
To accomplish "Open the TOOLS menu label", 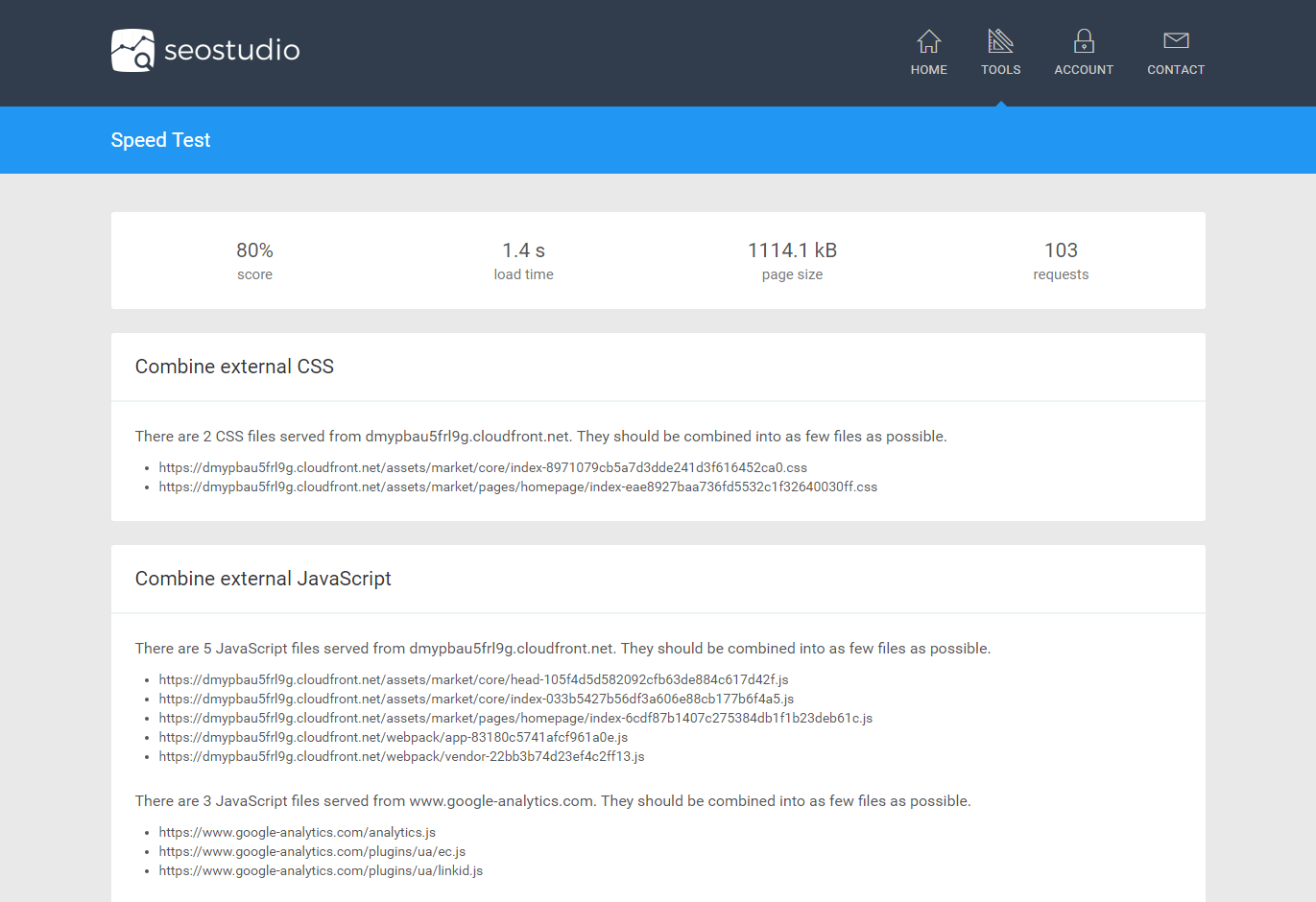I will click(1000, 70).
